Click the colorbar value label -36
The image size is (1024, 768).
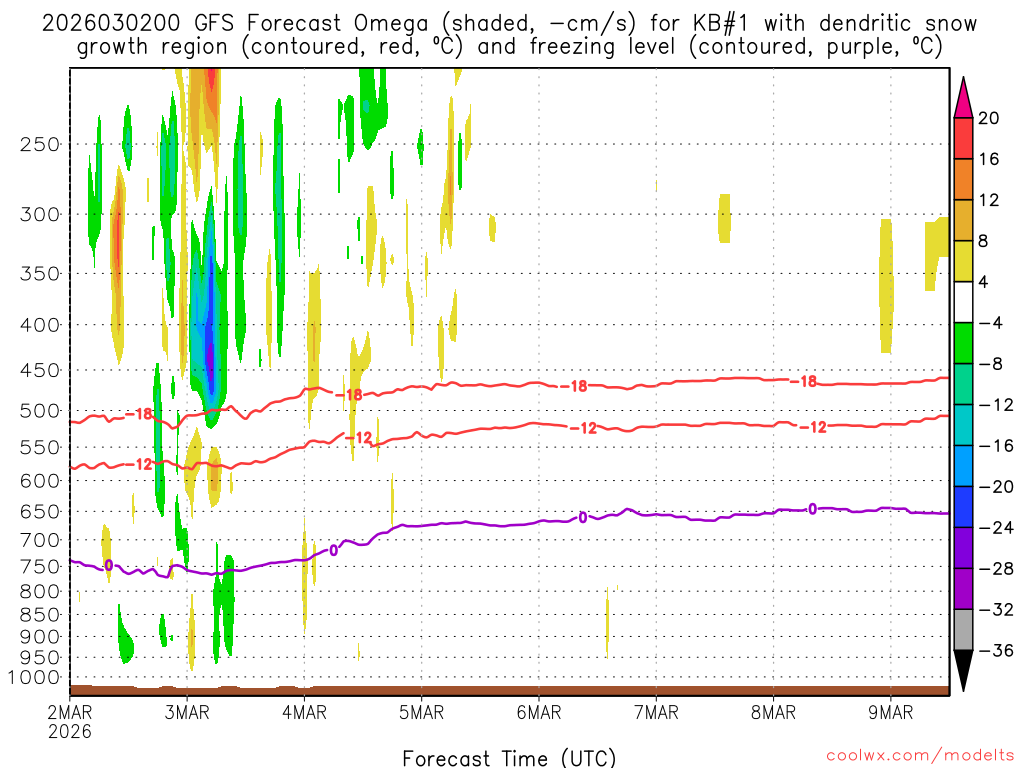997,650
